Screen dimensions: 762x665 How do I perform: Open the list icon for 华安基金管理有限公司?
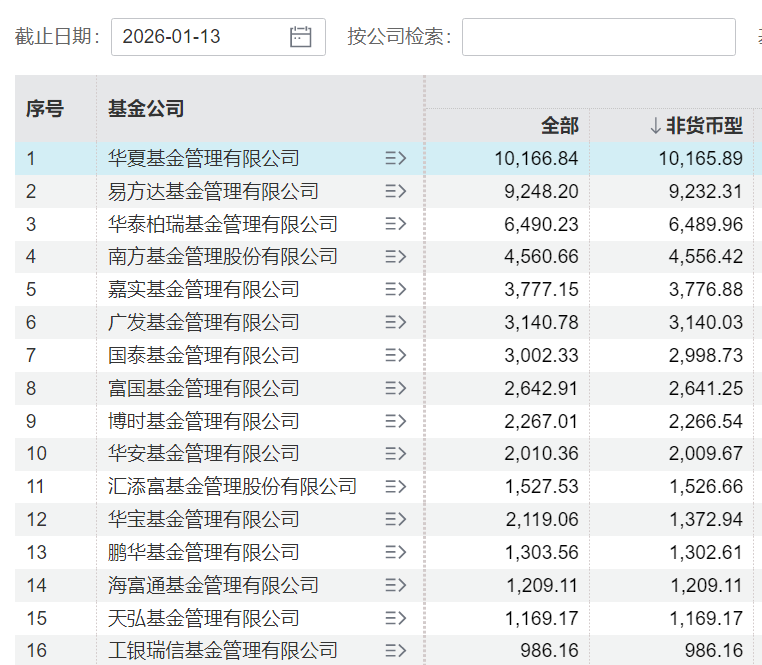(x=395, y=454)
